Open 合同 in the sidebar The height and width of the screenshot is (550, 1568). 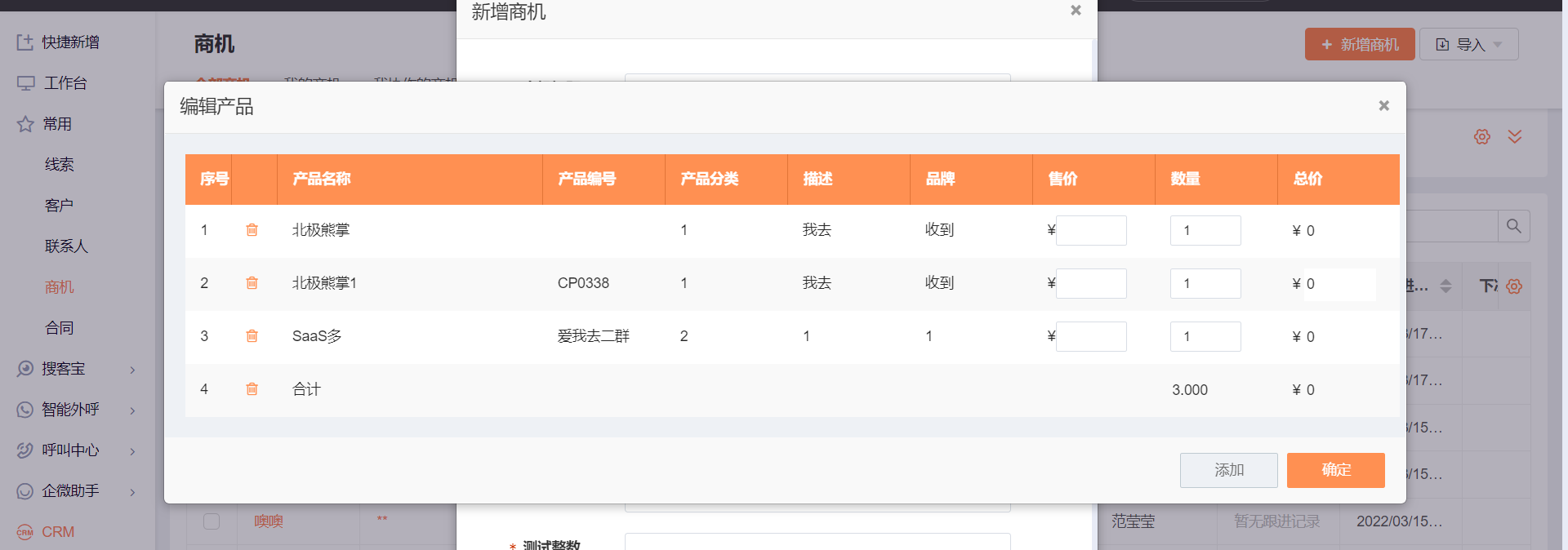60,327
